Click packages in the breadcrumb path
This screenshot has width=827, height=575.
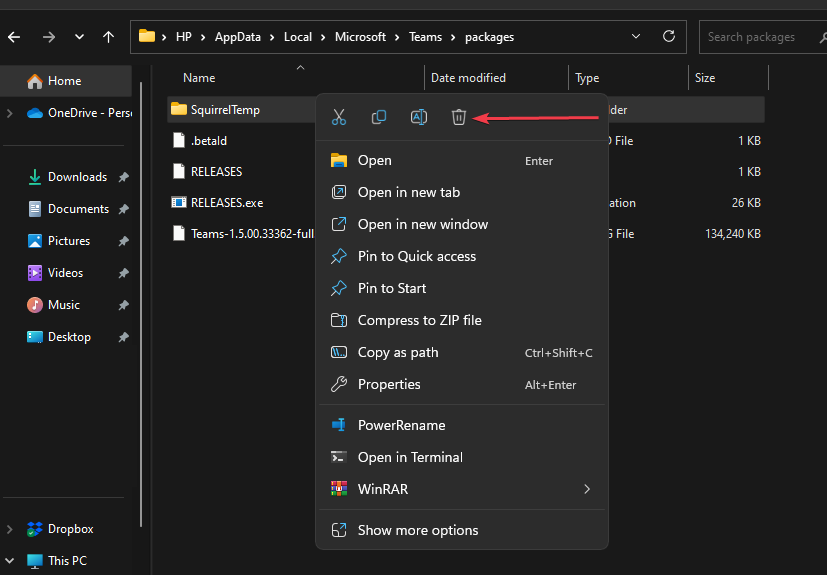[x=489, y=37]
